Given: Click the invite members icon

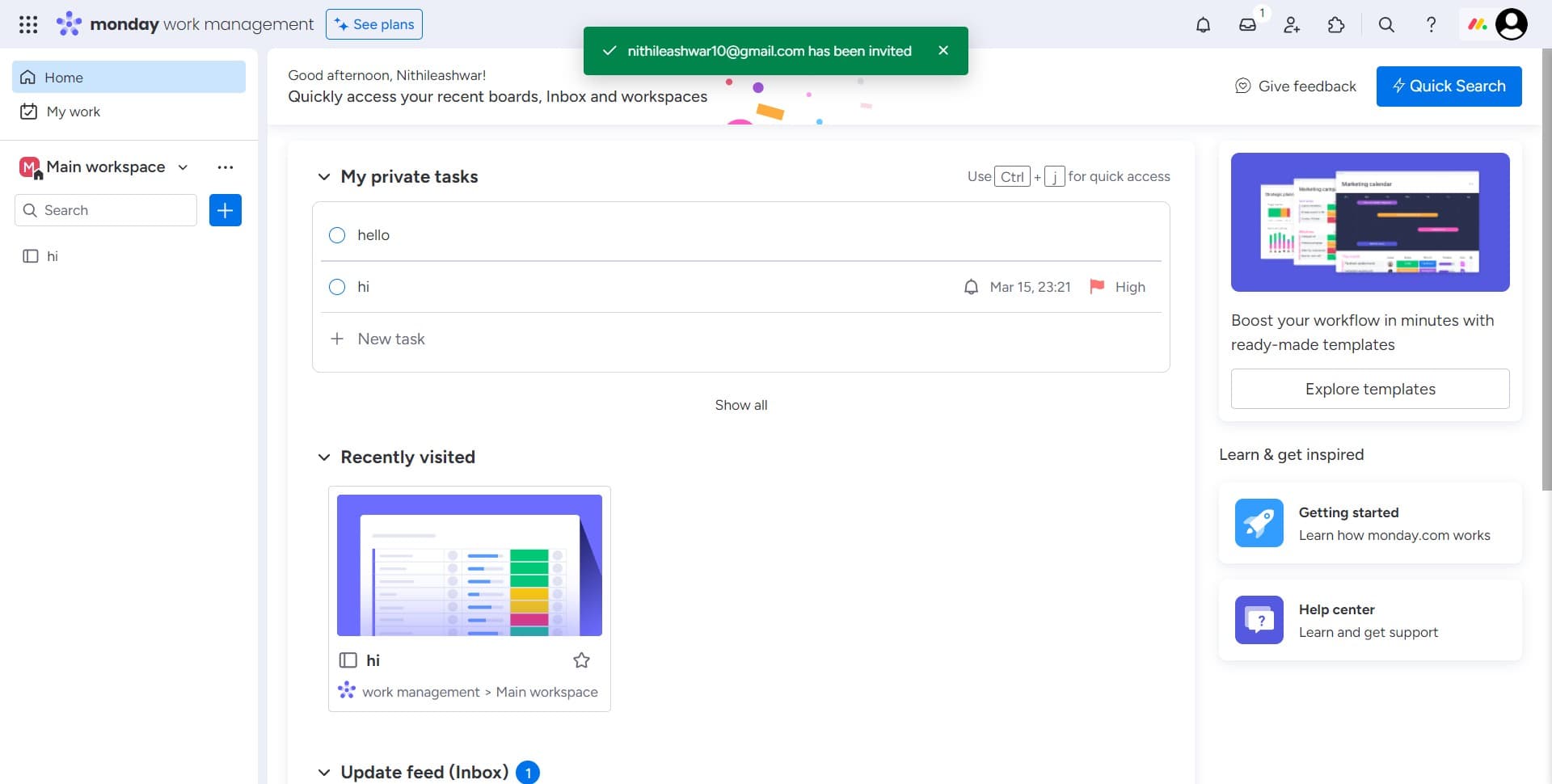Looking at the screenshot, I should click(1291, 24).
